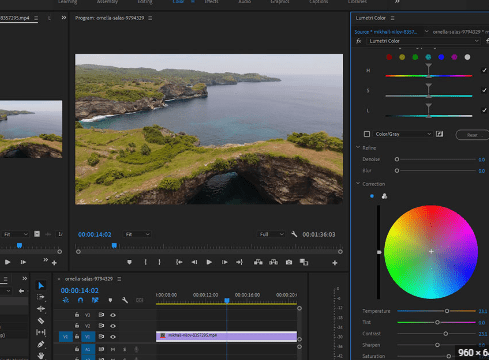Enable the Color/Gray mask checkbox
Image resolution: width=489 pixels, height=360 pixels.
[x=367, y=134]
